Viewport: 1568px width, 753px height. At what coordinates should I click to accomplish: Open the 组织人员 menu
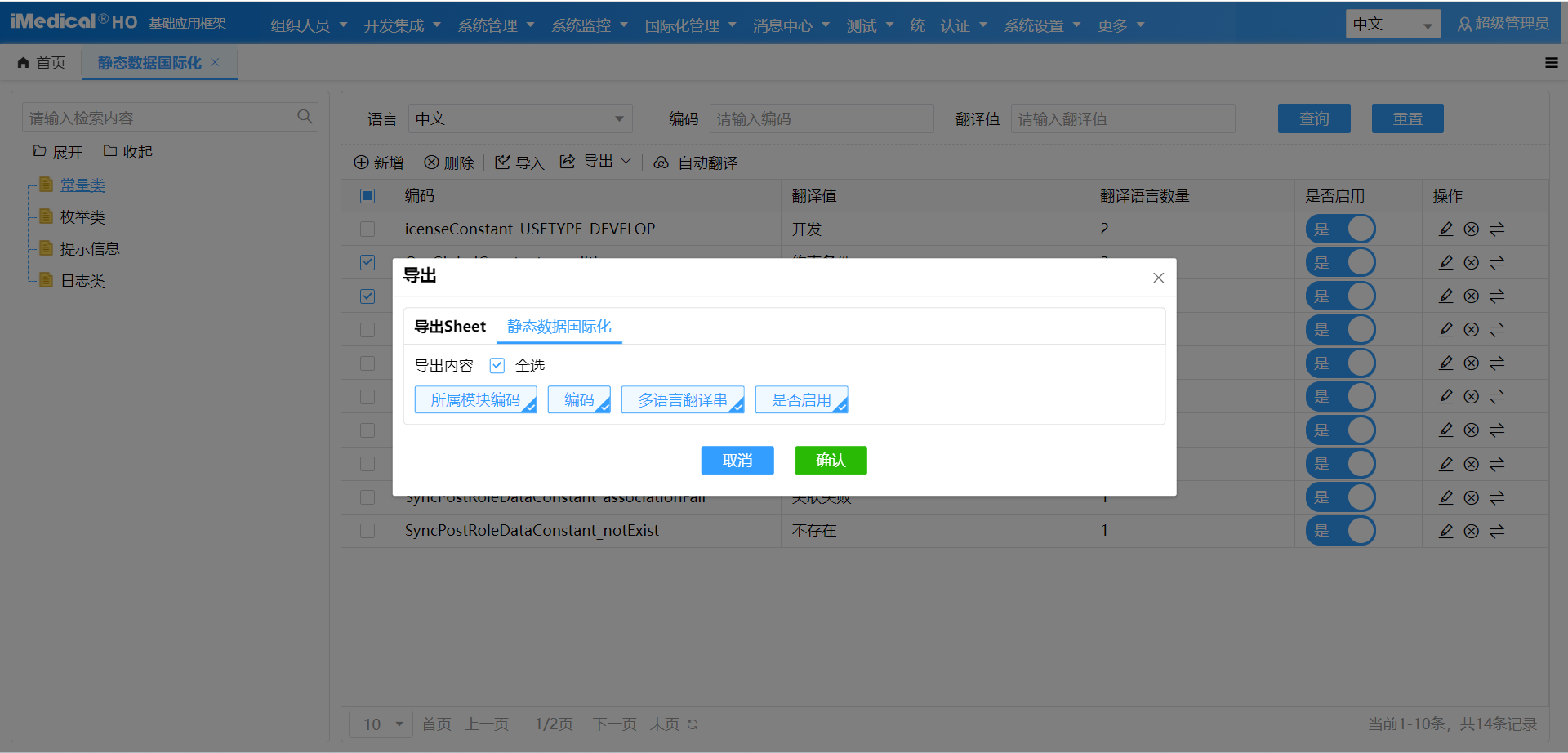[x=309, y=25]
